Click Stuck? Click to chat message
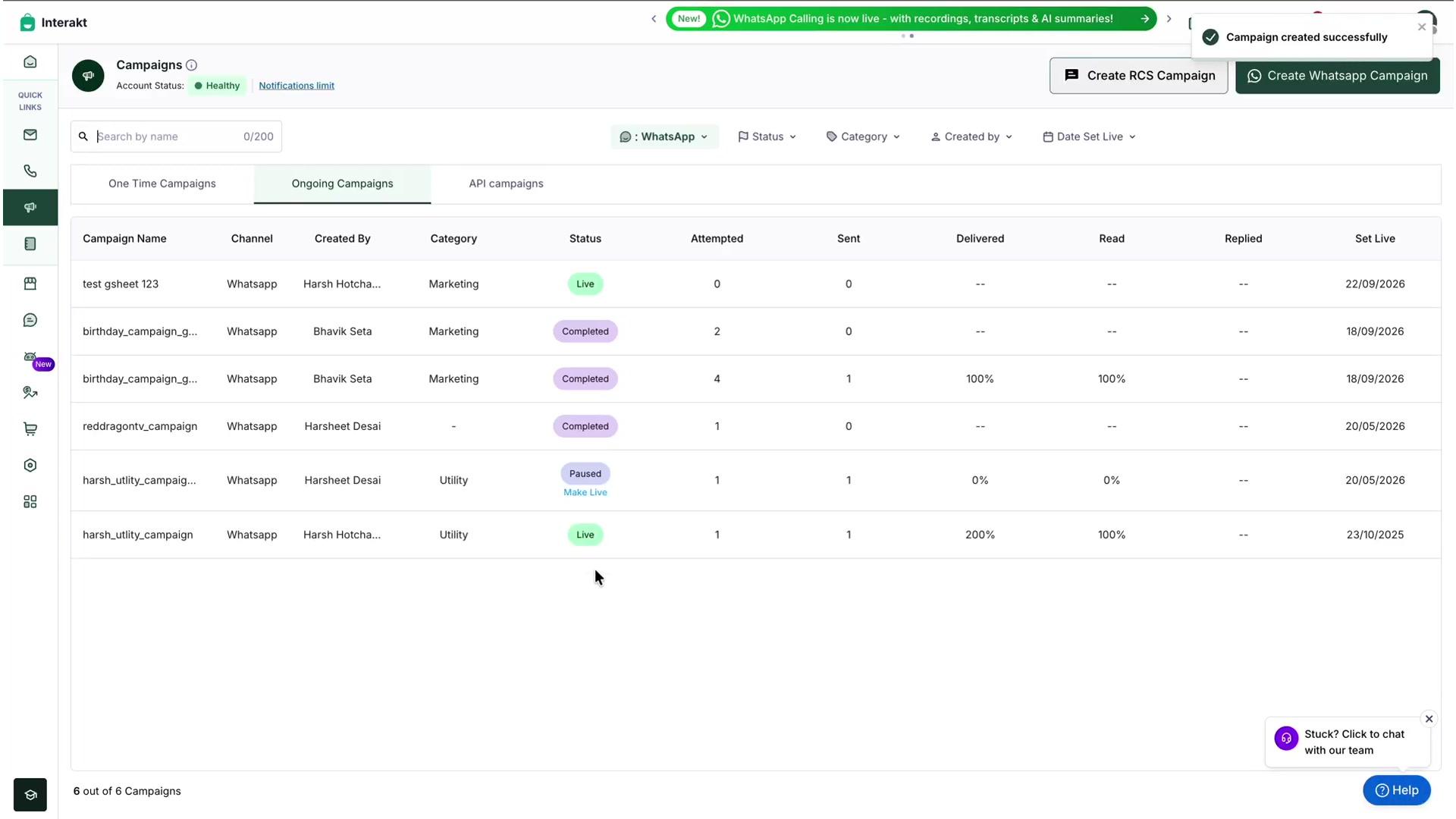 pyautogui.click(x=1354, y=742)
